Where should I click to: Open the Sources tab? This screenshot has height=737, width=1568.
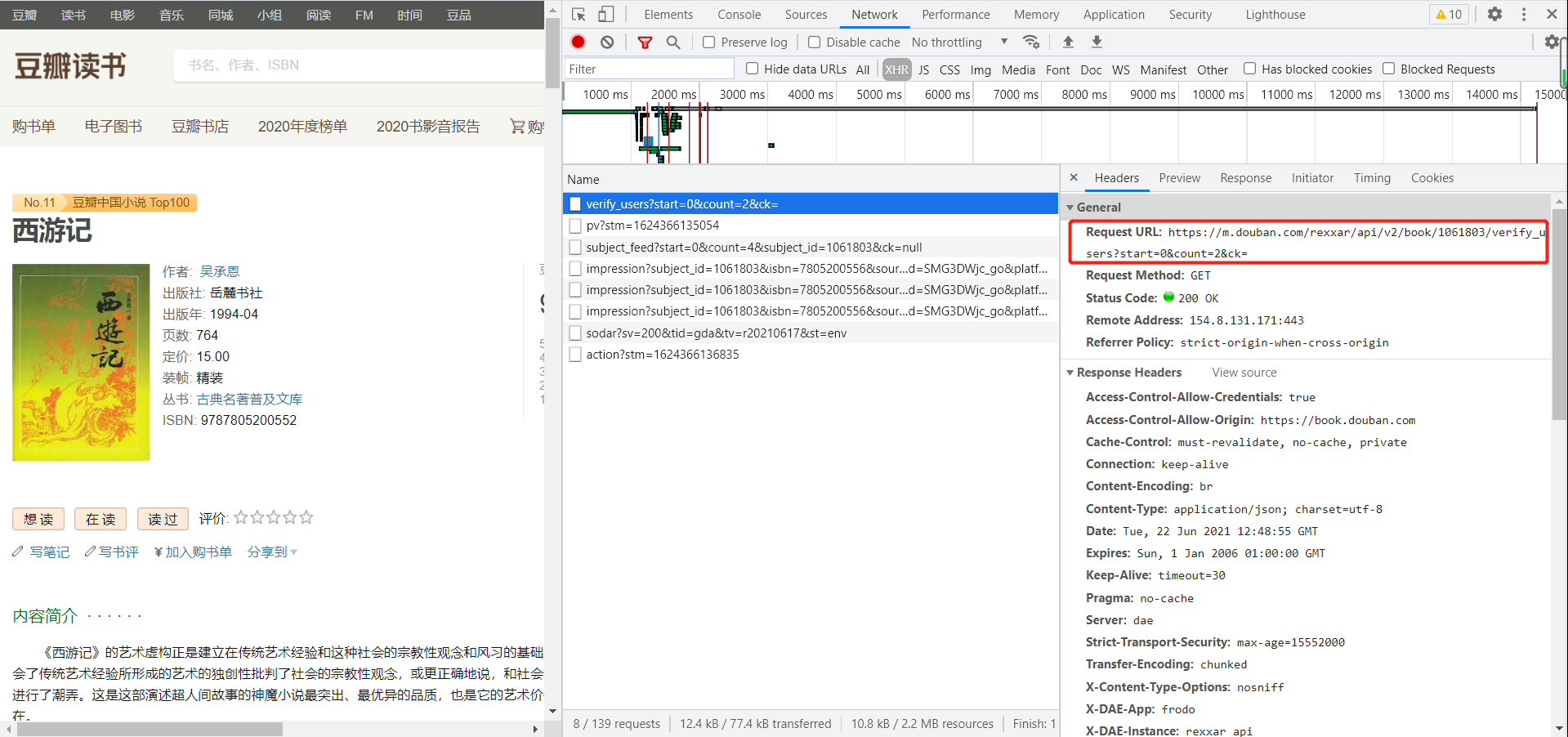(806, 15)
